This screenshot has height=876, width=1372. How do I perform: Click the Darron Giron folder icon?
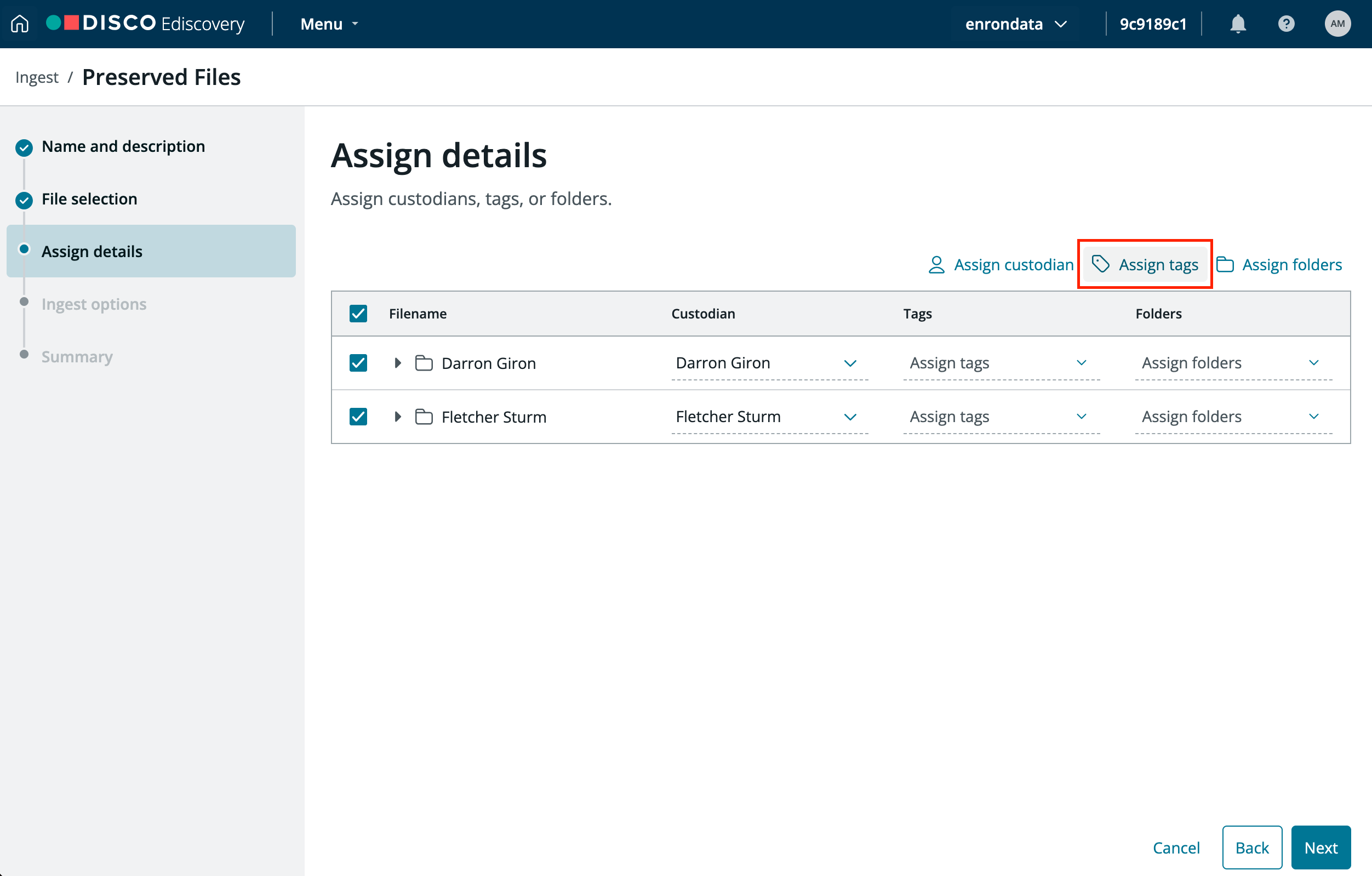pyautogui.click(x=424, y=363)
